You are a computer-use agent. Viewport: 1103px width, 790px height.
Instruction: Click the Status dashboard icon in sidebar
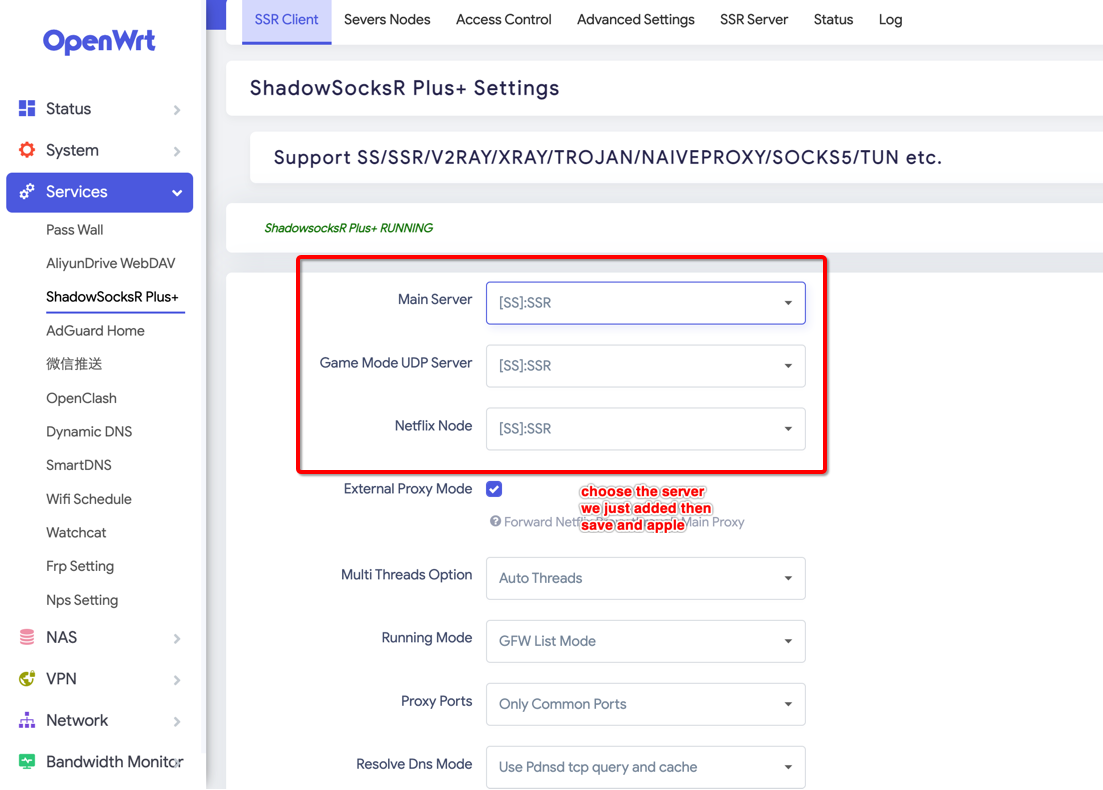point(27,108)
